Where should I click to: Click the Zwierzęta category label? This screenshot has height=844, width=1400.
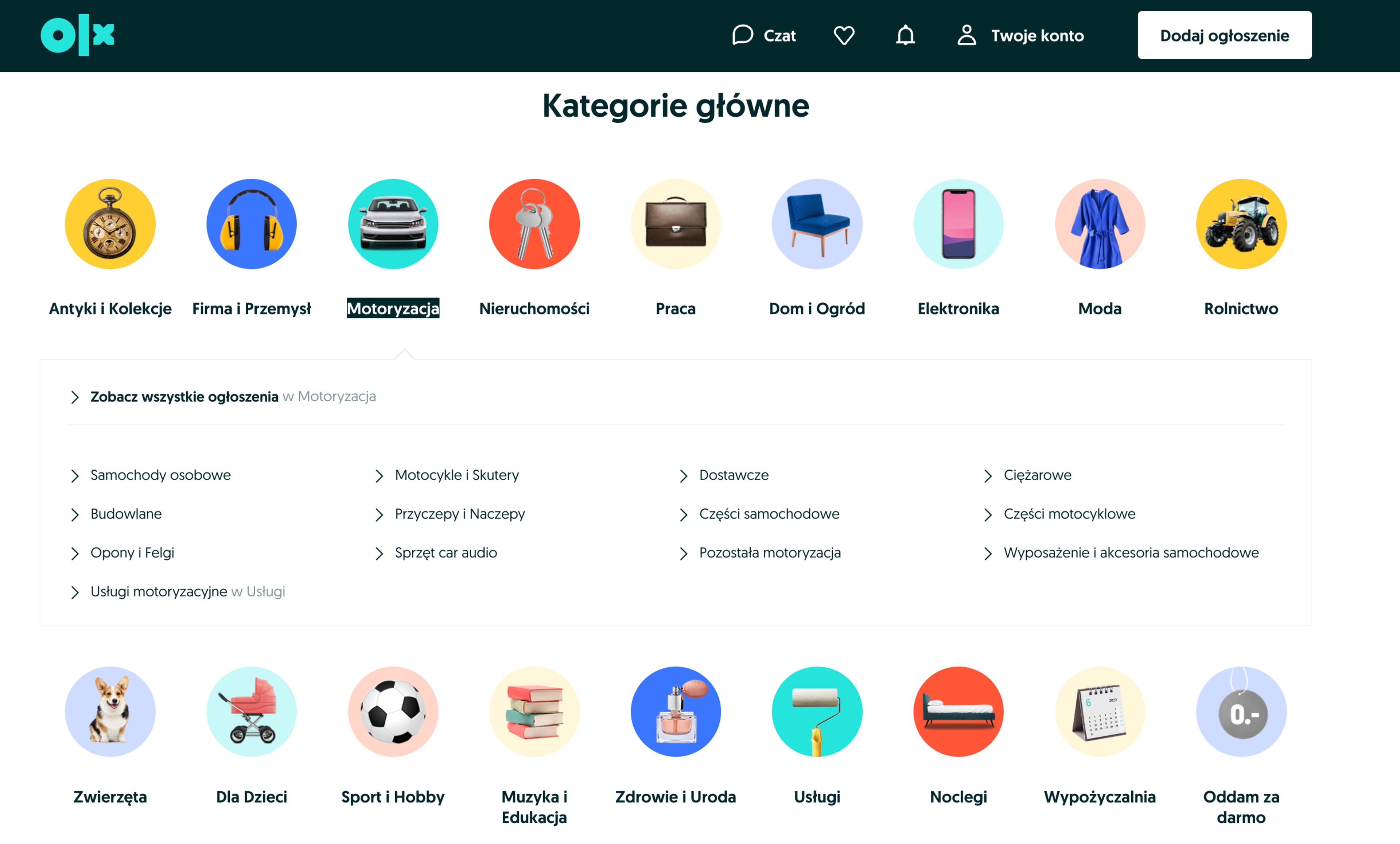[110, 797]
